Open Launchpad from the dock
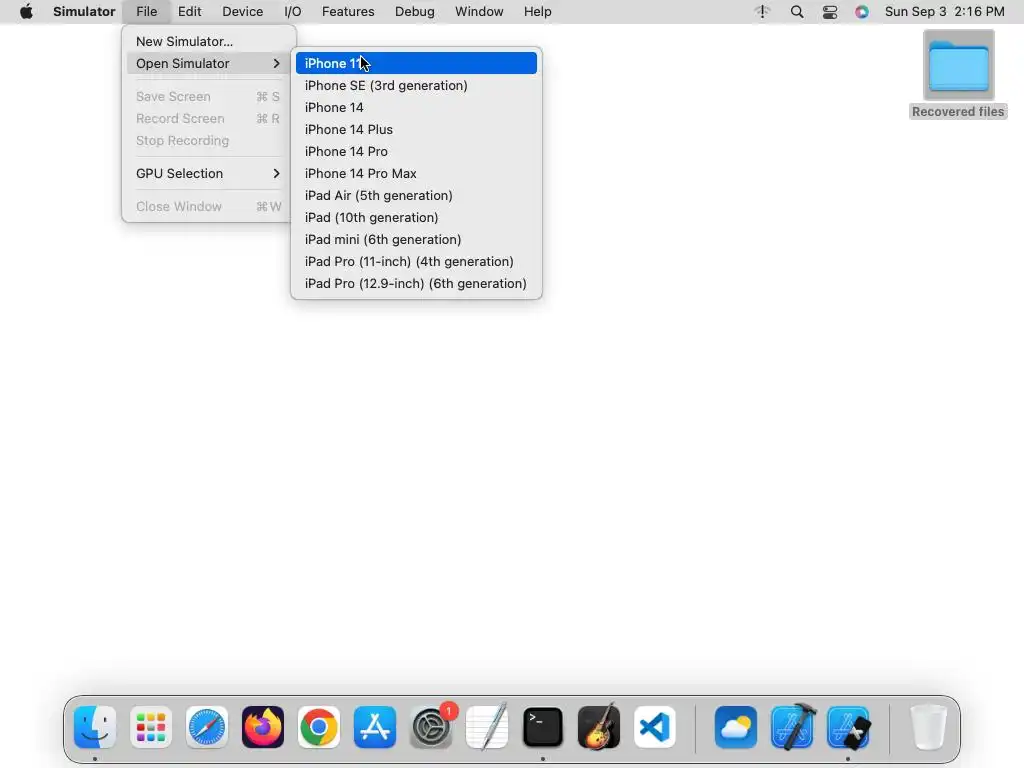1024x768 pixels. pos(151,727)
